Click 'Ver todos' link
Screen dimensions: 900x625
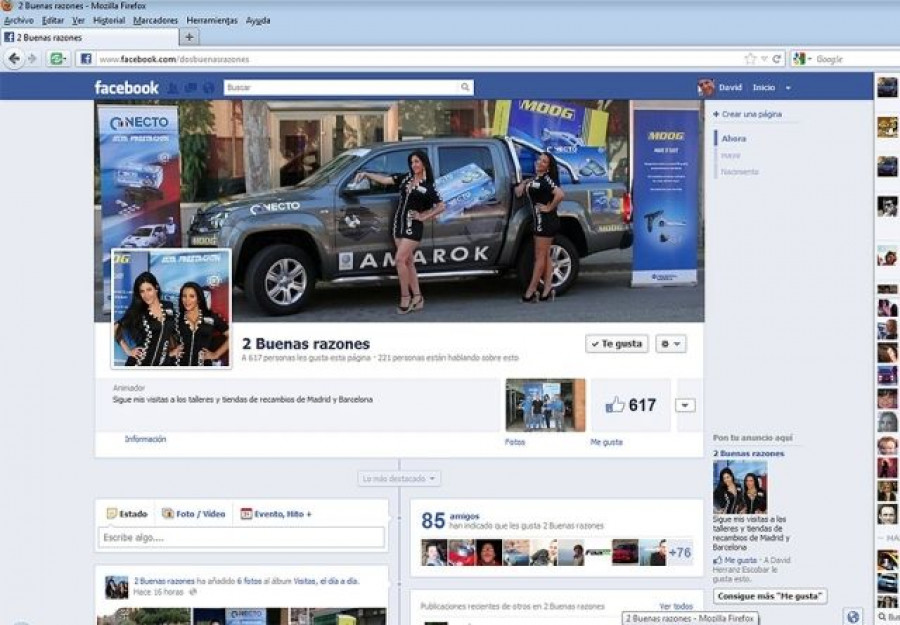[676, 606]
